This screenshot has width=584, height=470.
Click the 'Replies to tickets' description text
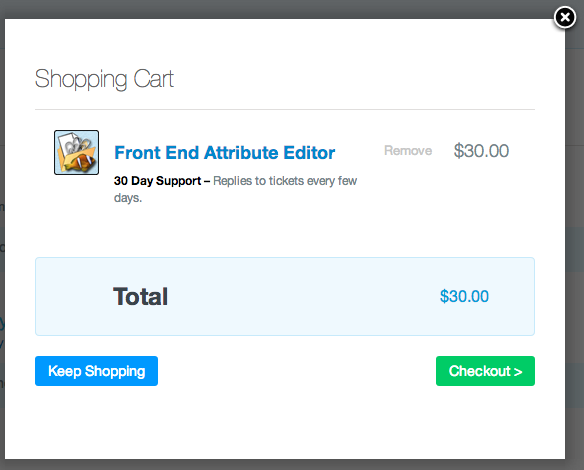click(258, 181)
